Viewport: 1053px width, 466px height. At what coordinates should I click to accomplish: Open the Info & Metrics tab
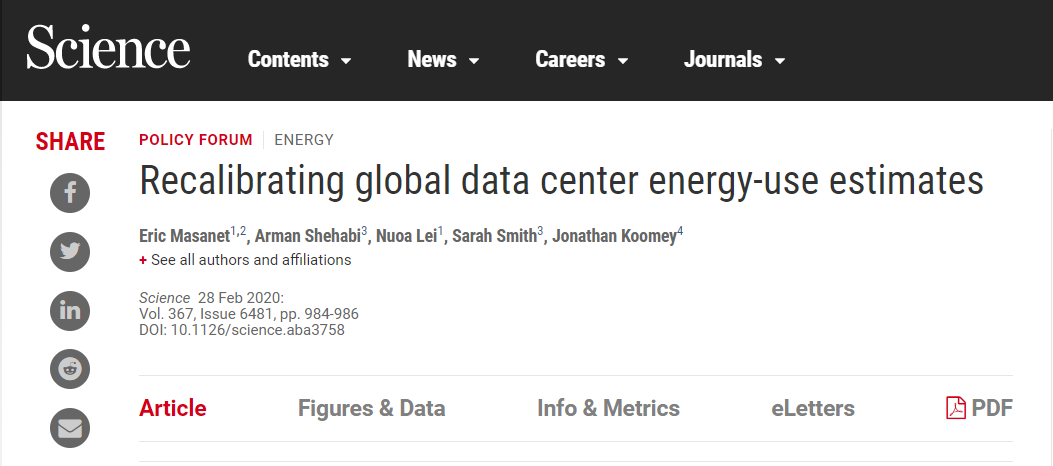pyautogui.click(x=608, y=408)
